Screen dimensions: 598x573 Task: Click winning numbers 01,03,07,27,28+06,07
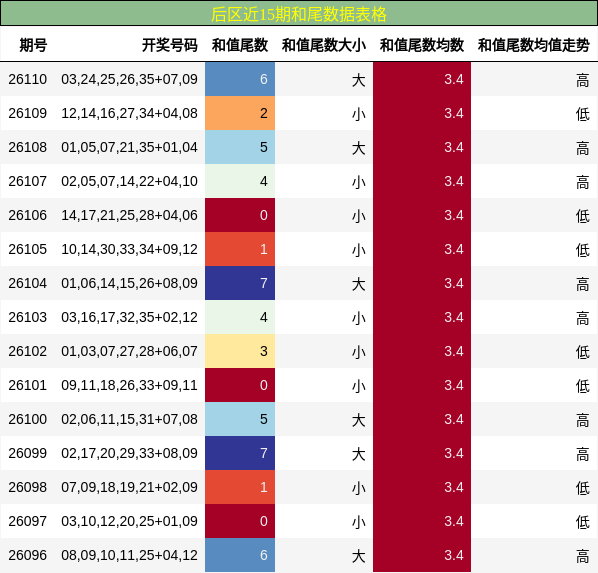coord(129,351)
